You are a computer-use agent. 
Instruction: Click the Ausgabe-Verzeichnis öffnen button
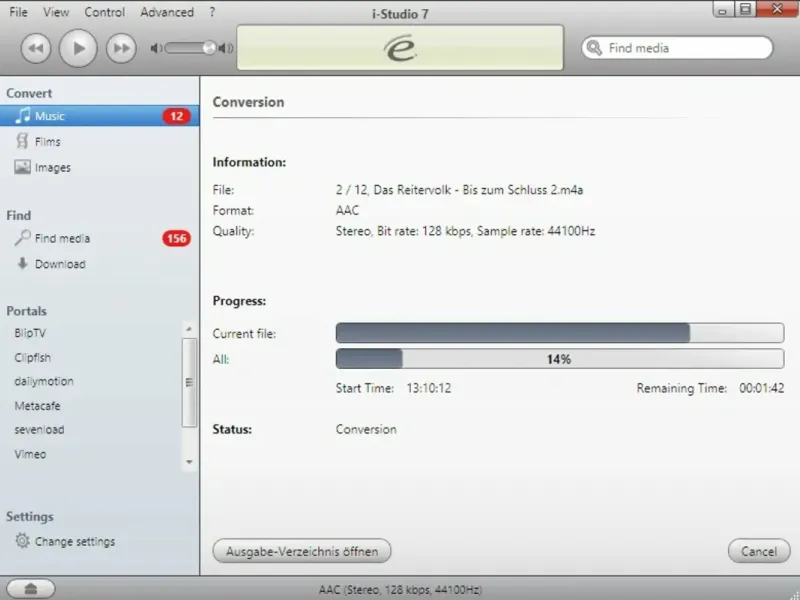[302, 551]
